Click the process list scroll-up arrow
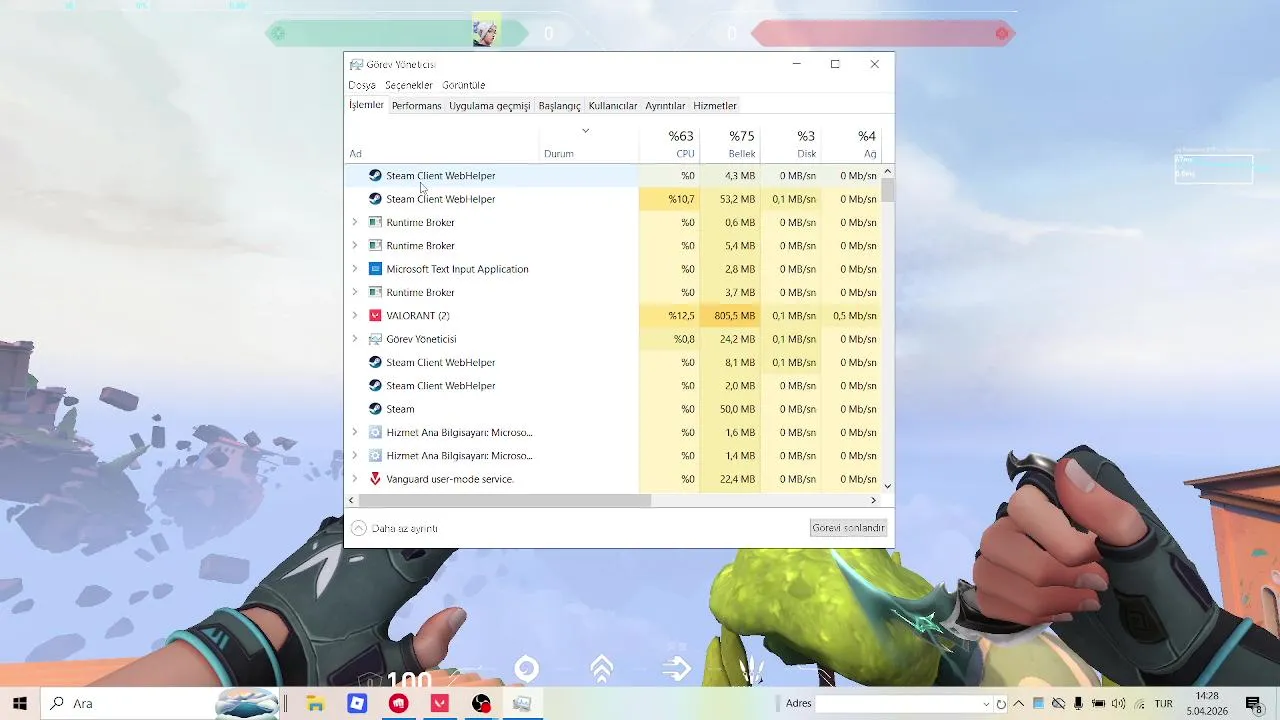This screenshot has height=720, width=1280. (x=888, y=172)
